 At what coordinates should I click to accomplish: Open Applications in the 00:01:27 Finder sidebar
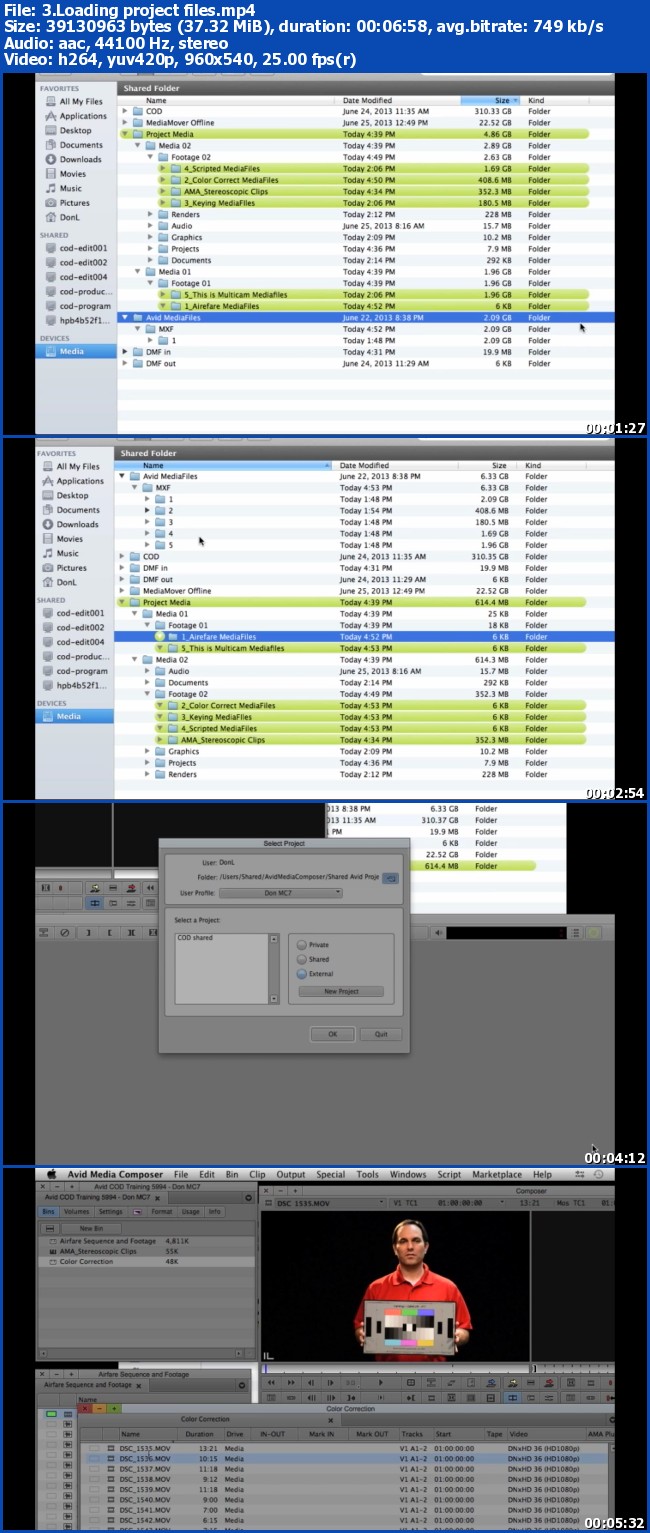pos(75,116)
